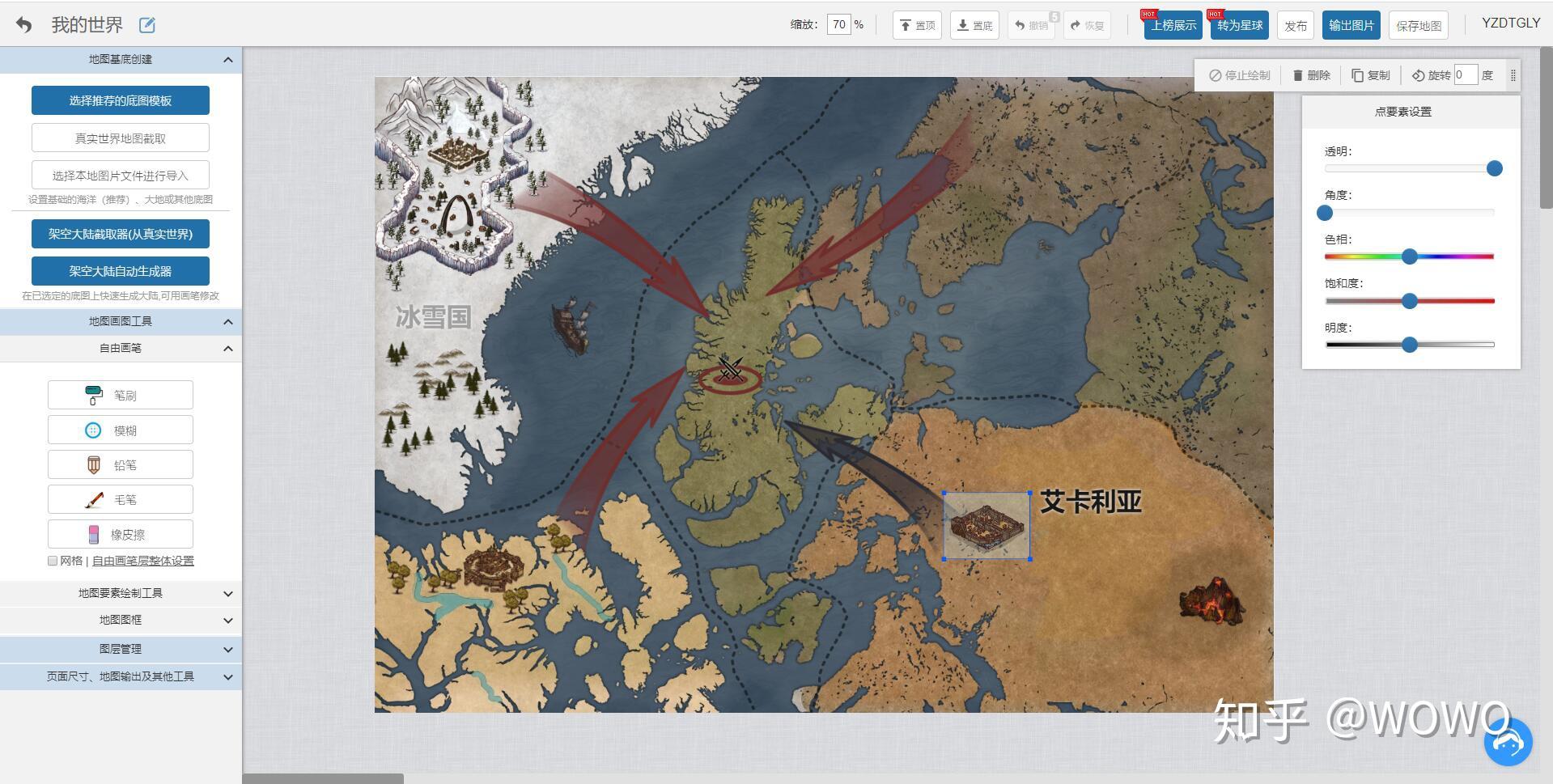Image resolution: width=1553 pixels, height=784 pixels.
Task: Expand the 图层管理 section
Action: pos(121,649)
